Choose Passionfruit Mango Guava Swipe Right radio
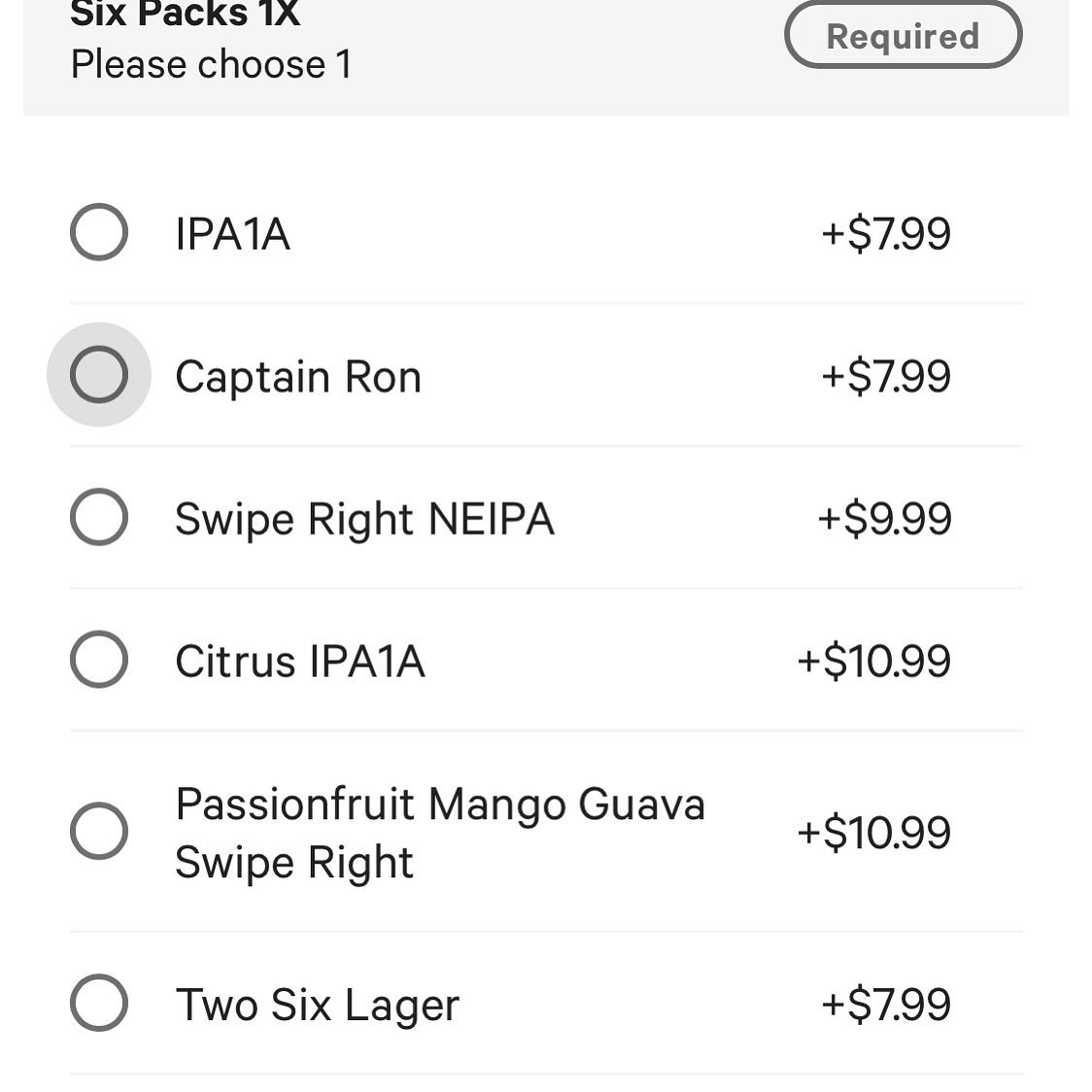Screen dimensions: 1092x1092 tap(99, 832)
